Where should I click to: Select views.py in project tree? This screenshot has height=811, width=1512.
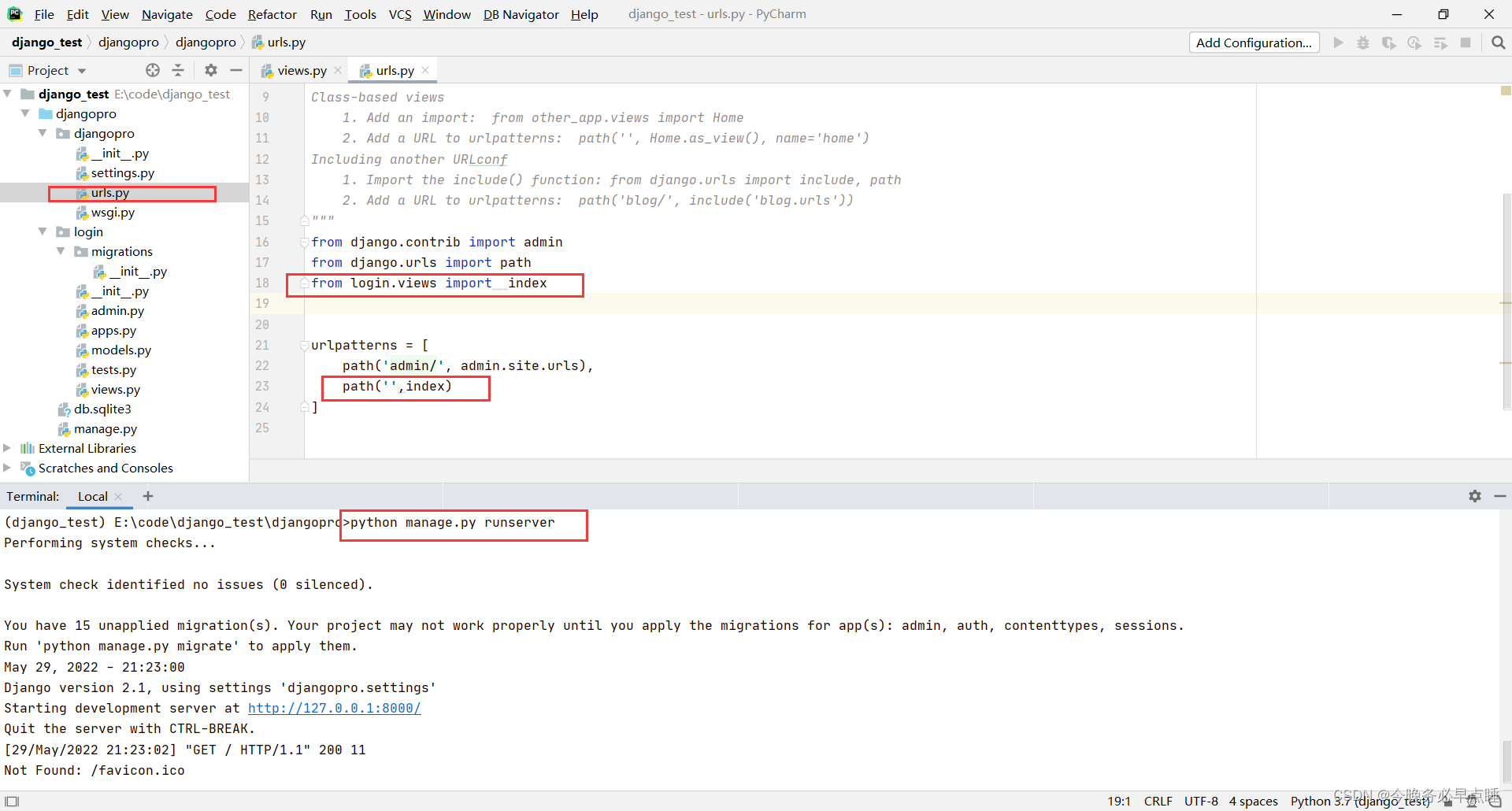click(x=115, y=389)
